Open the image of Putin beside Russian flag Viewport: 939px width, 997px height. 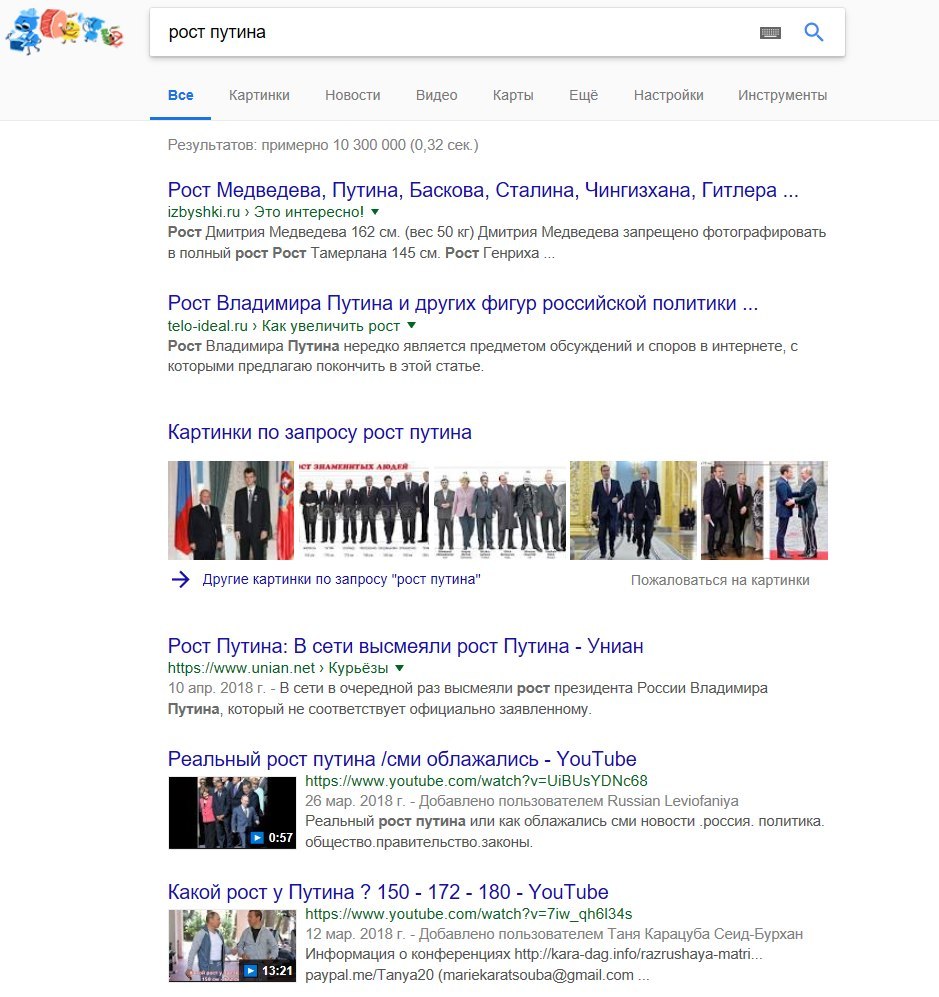231,510
